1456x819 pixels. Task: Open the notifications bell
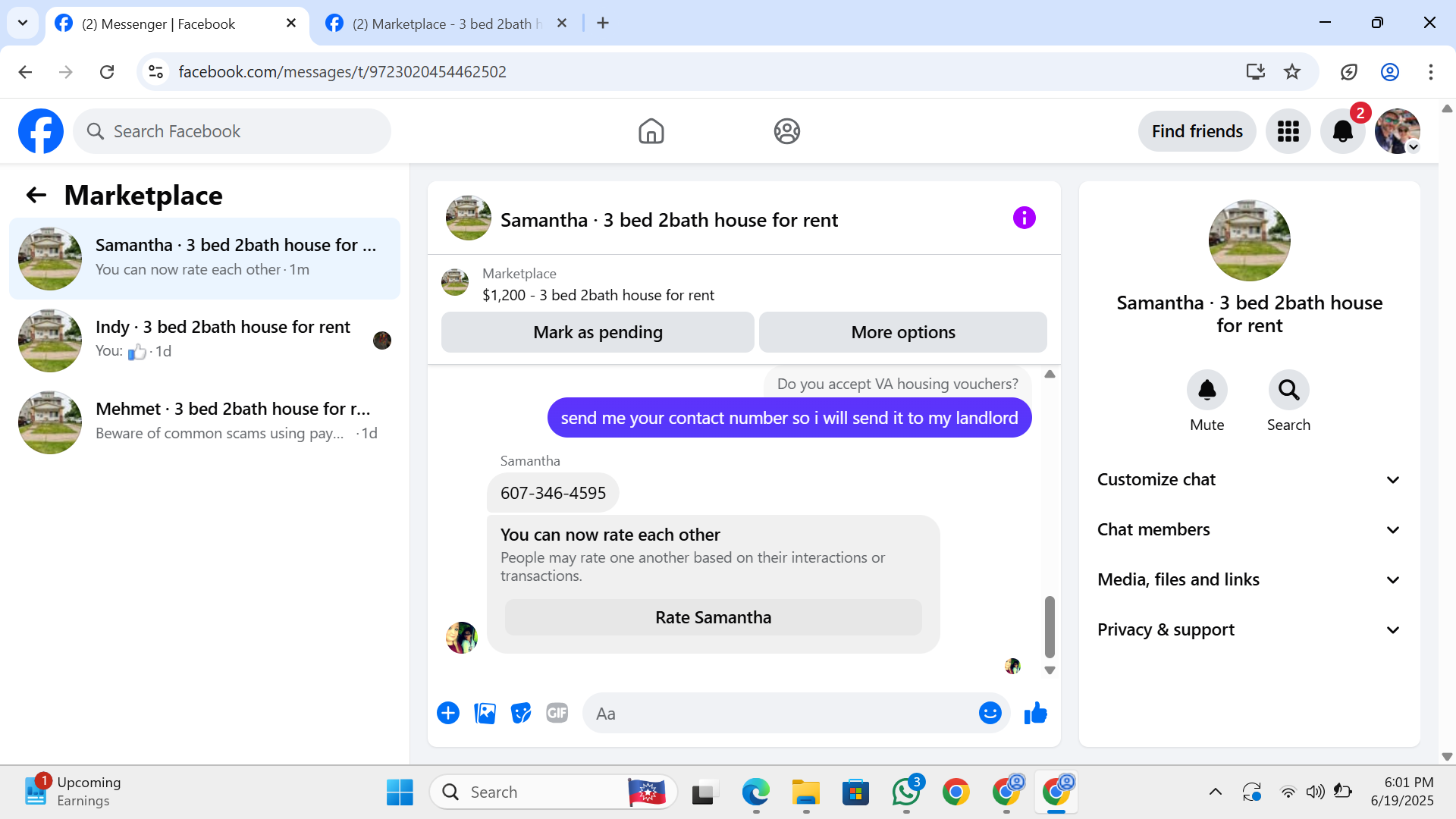pyautogui.click(x=1343, y=131)
